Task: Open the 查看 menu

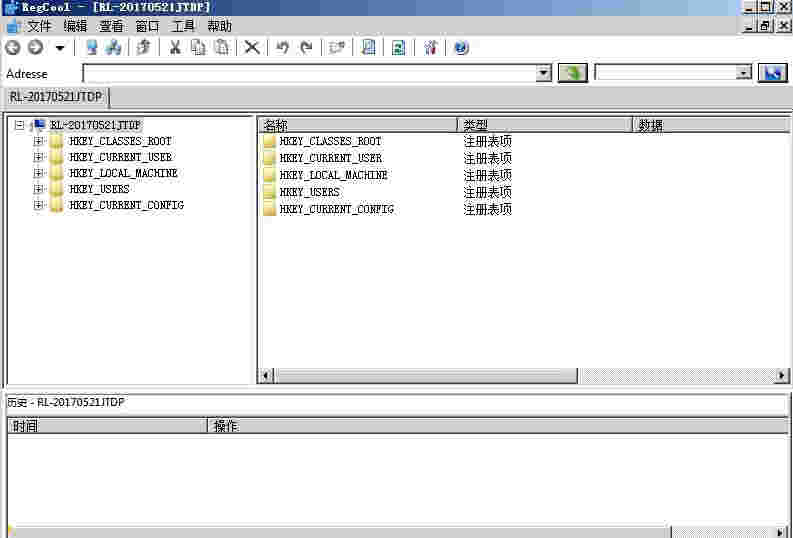Action: 111,26
